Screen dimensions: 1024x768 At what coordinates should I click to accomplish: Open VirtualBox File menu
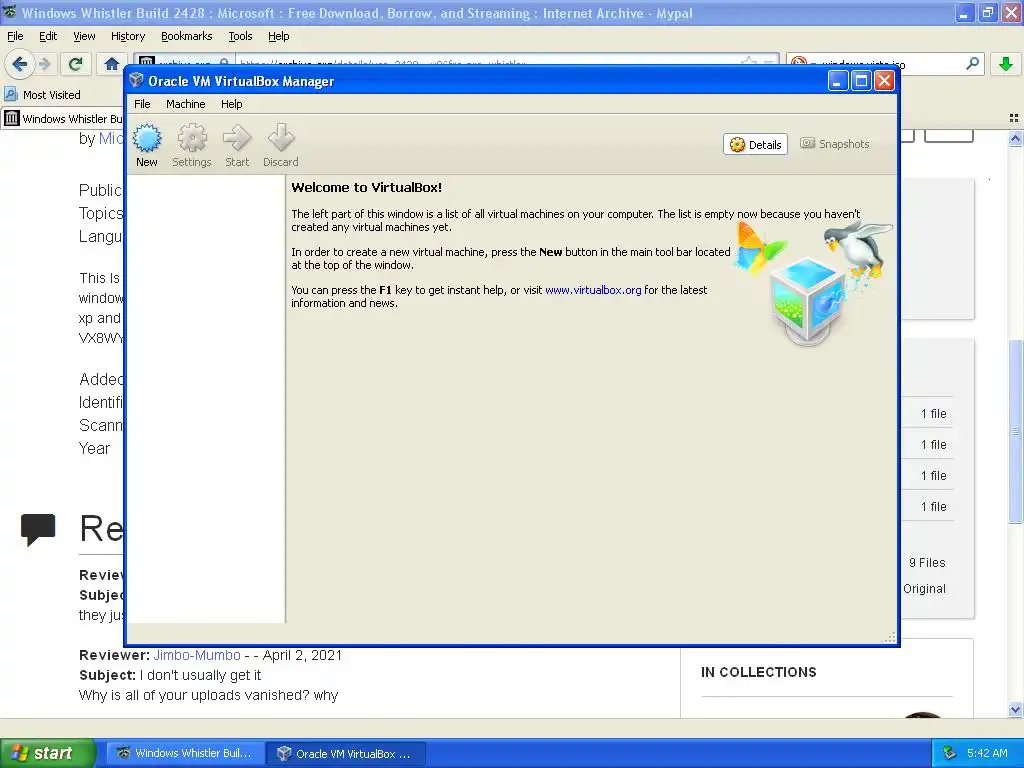pyautogui.click(x=142, y=104)
